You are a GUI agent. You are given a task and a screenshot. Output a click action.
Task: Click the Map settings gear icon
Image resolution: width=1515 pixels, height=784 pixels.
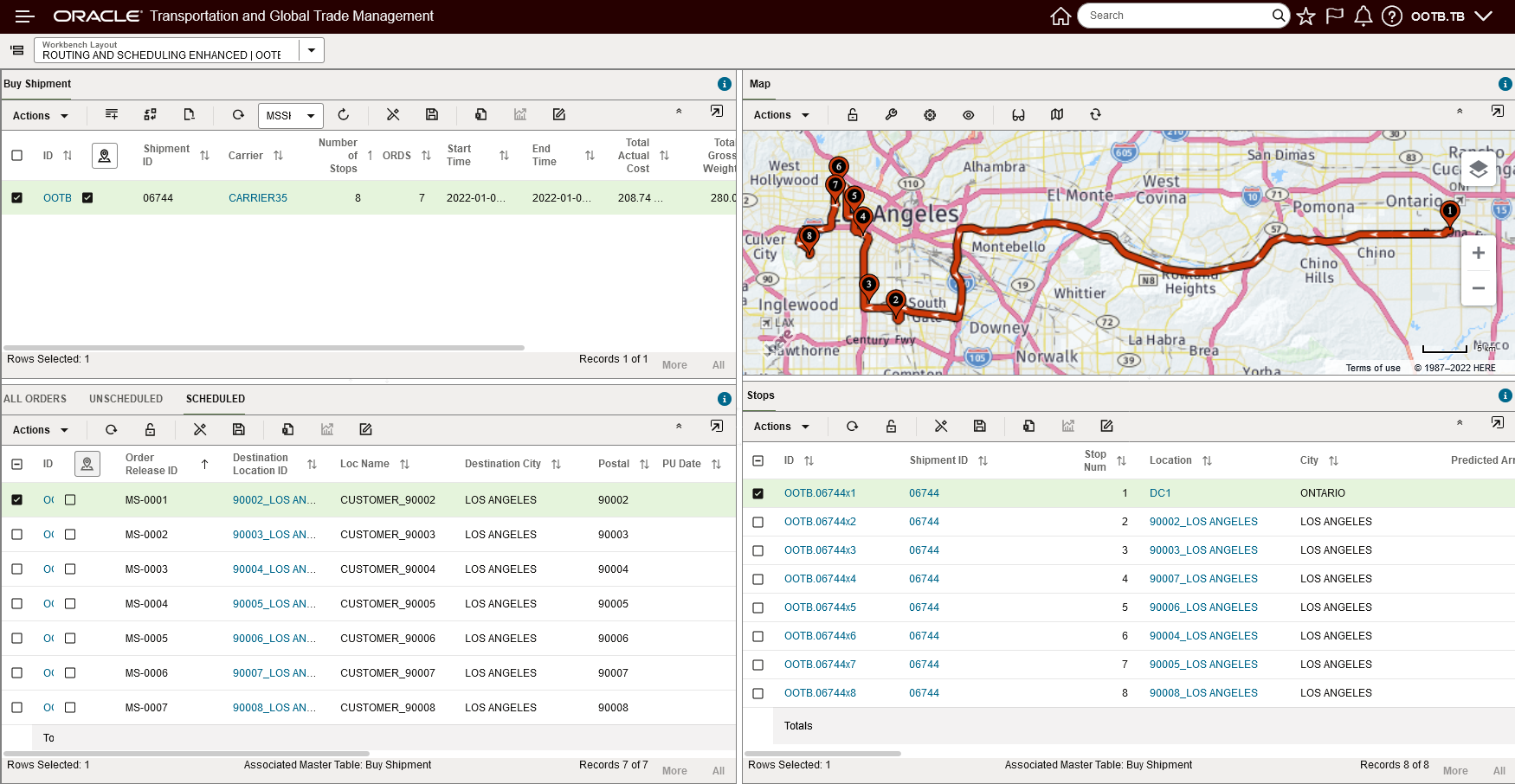pyautogui.click(x=930, y=115)
